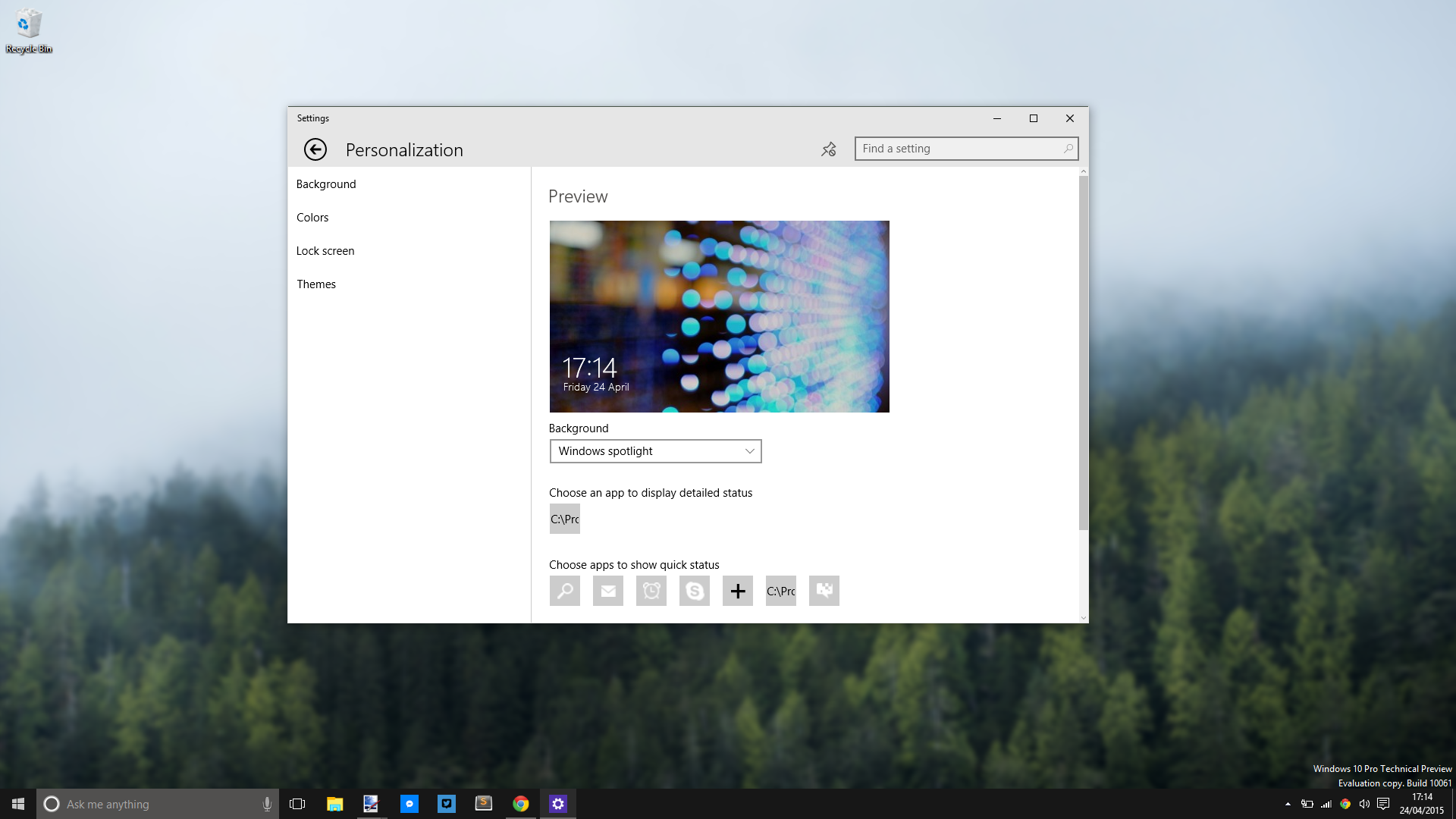
Task: Open the Themes section
Action: (x=316, y=284)
